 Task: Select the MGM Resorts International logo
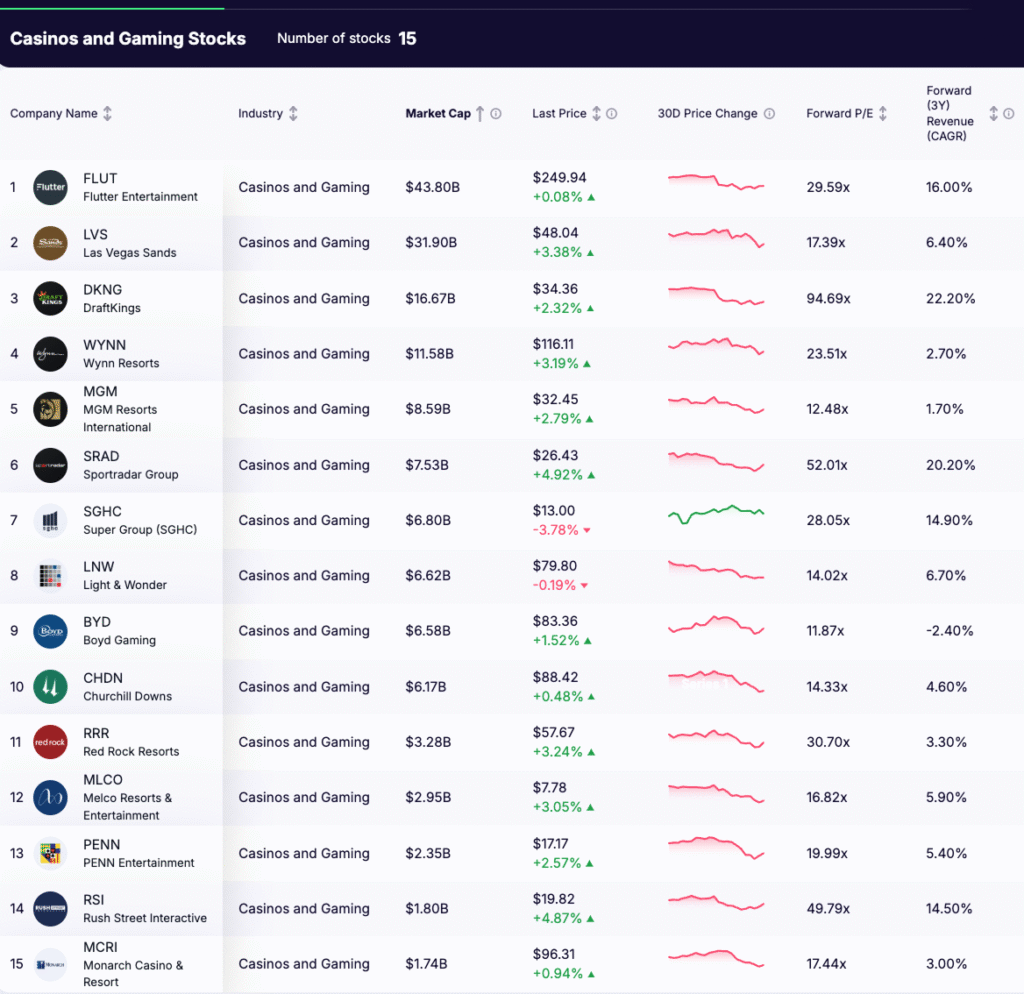click(49, 409)
